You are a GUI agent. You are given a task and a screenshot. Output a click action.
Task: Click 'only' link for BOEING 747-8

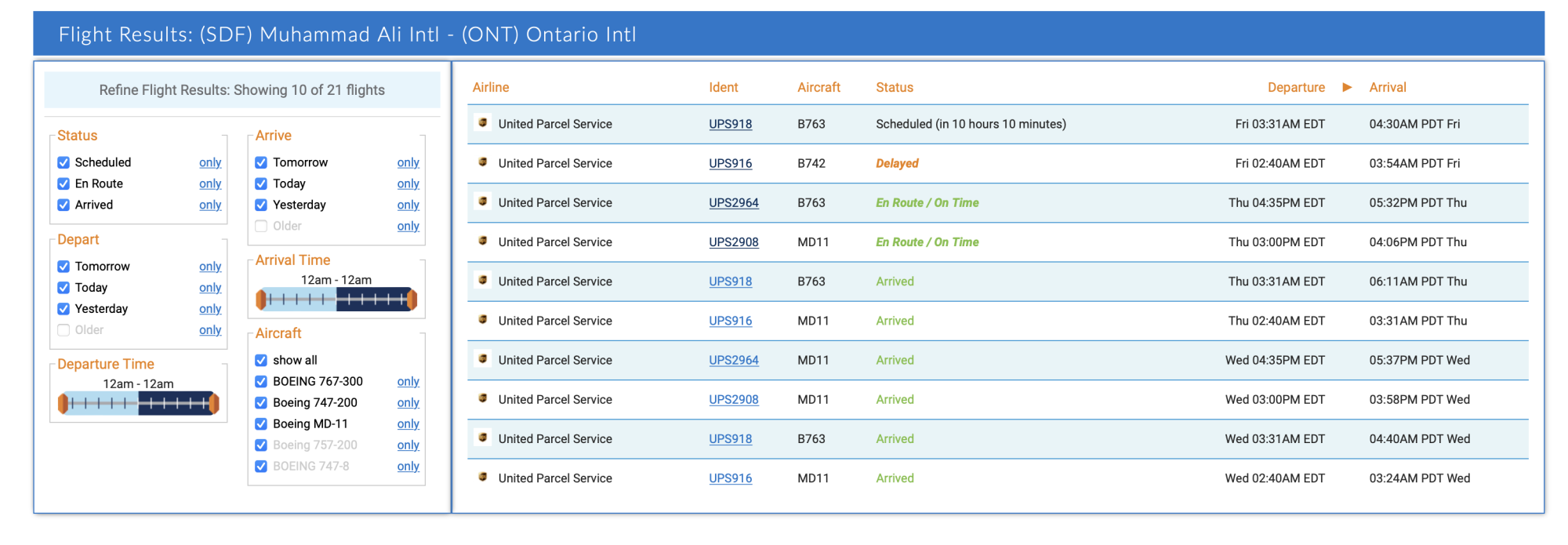[408, 466]
